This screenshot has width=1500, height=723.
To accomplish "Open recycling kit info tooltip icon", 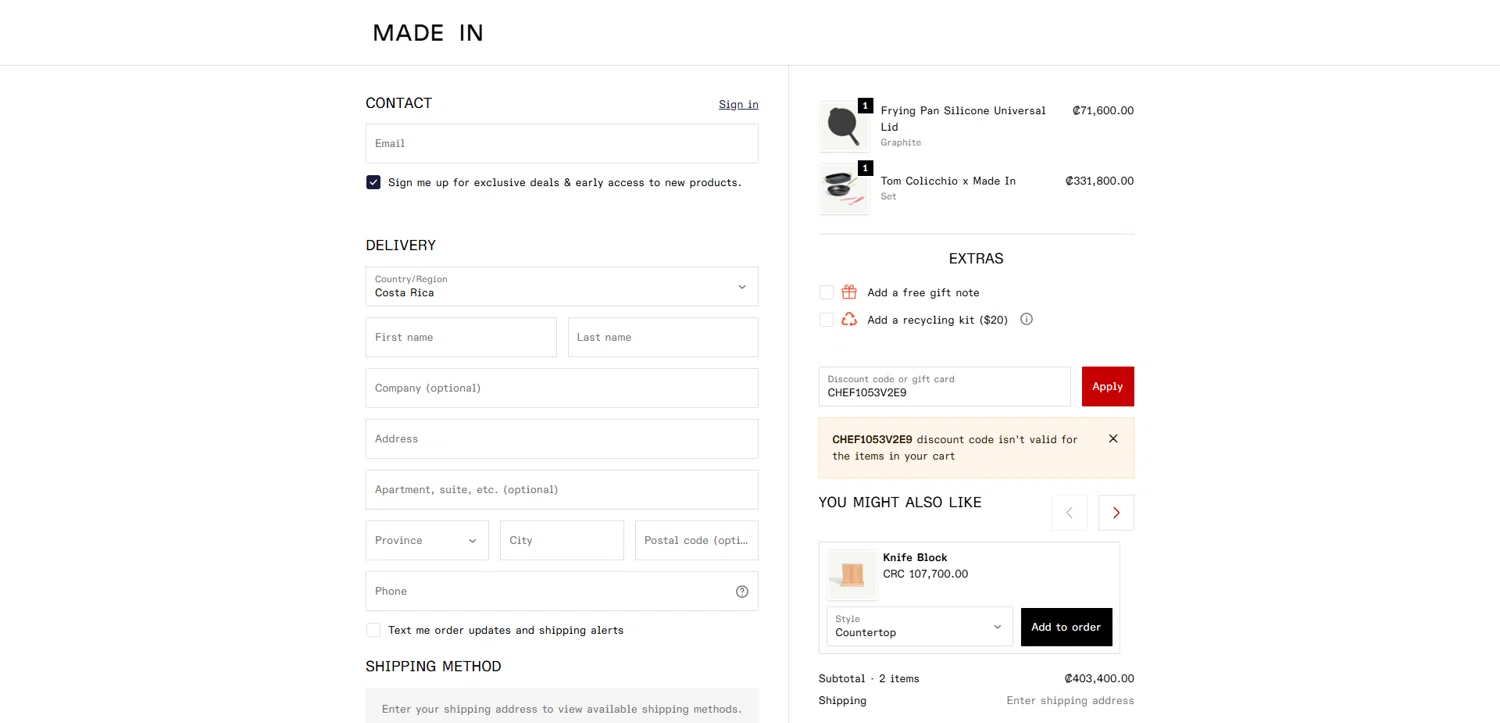I will [x=1026, y=319].
